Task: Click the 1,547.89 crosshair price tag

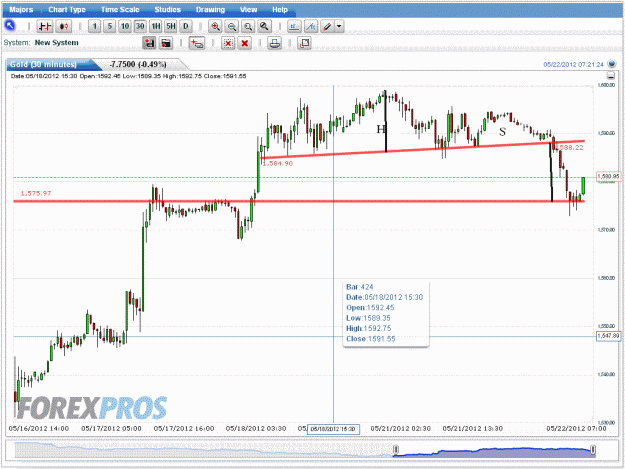Action: (x=608, y=336)
